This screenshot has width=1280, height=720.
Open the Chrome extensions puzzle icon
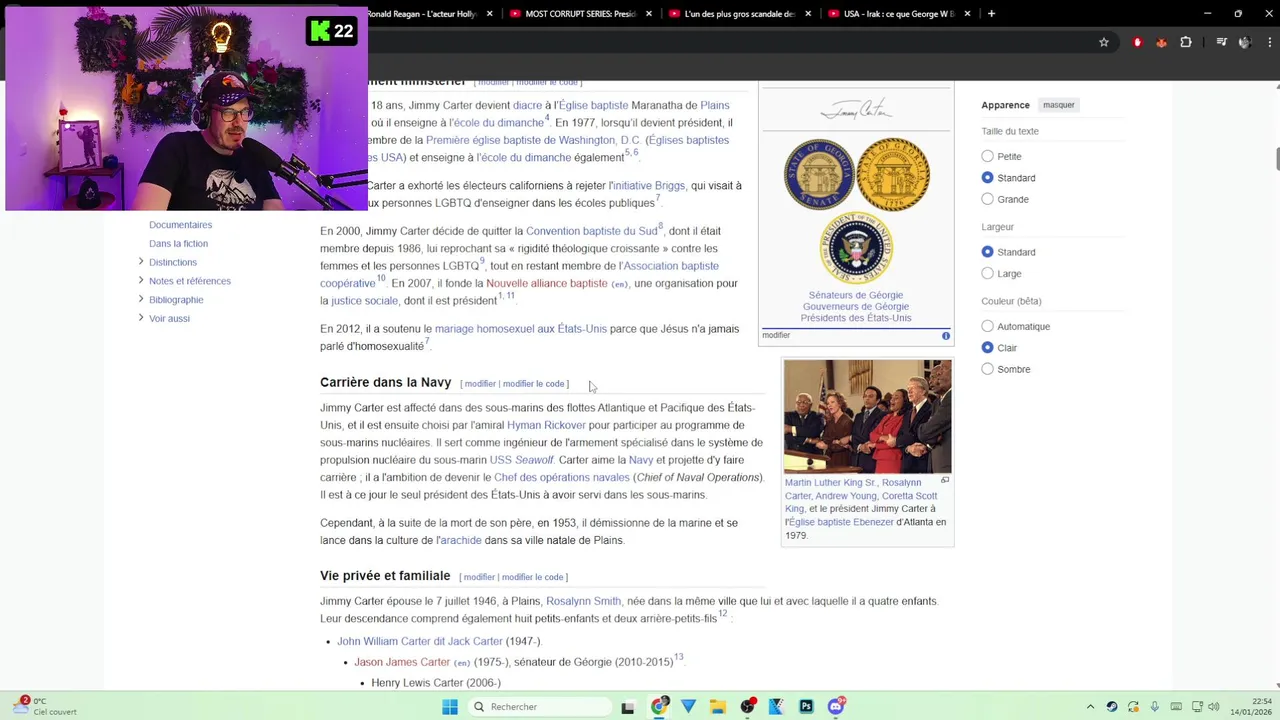pos(1186,42)
